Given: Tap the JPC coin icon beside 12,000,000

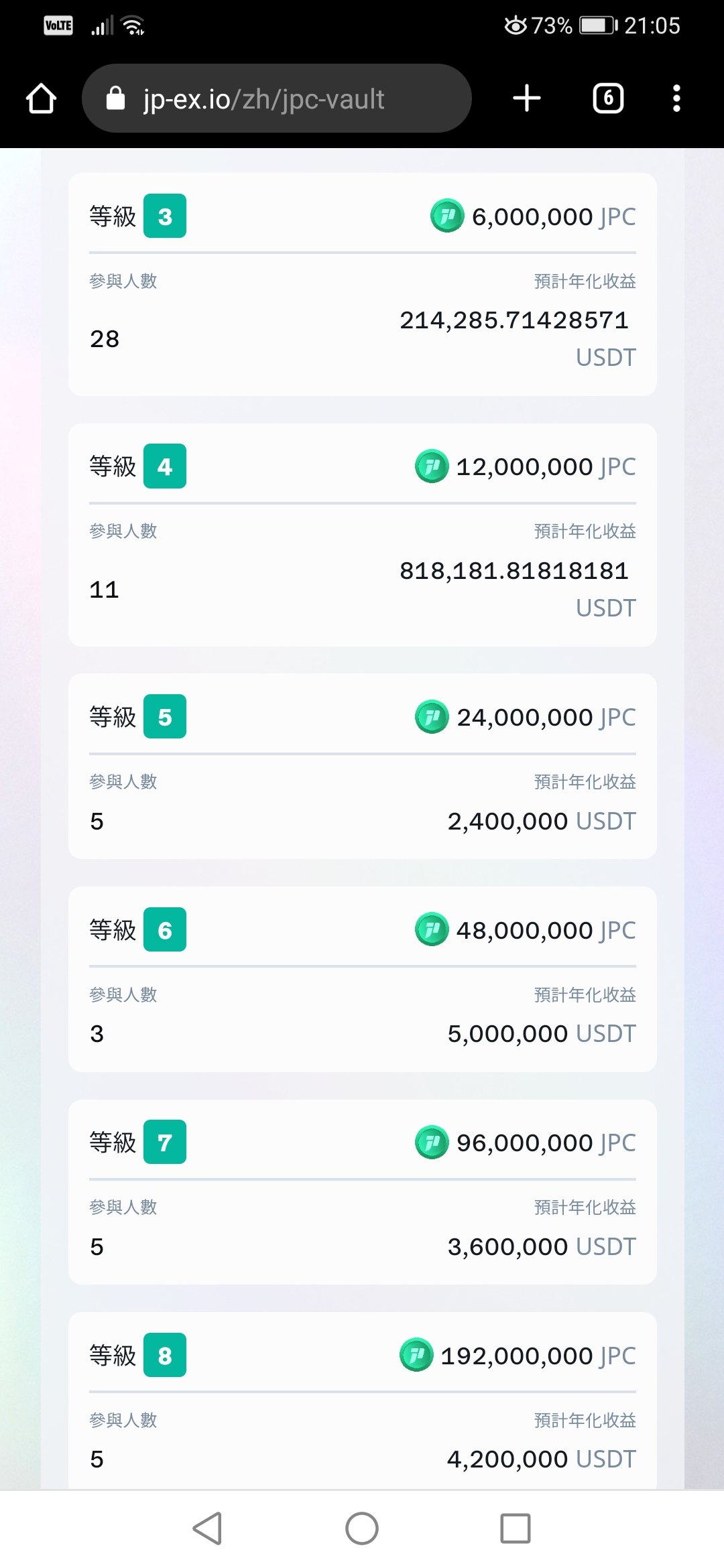Looking at the screenshot, I should pyautogui.click(x=432, y=466).
